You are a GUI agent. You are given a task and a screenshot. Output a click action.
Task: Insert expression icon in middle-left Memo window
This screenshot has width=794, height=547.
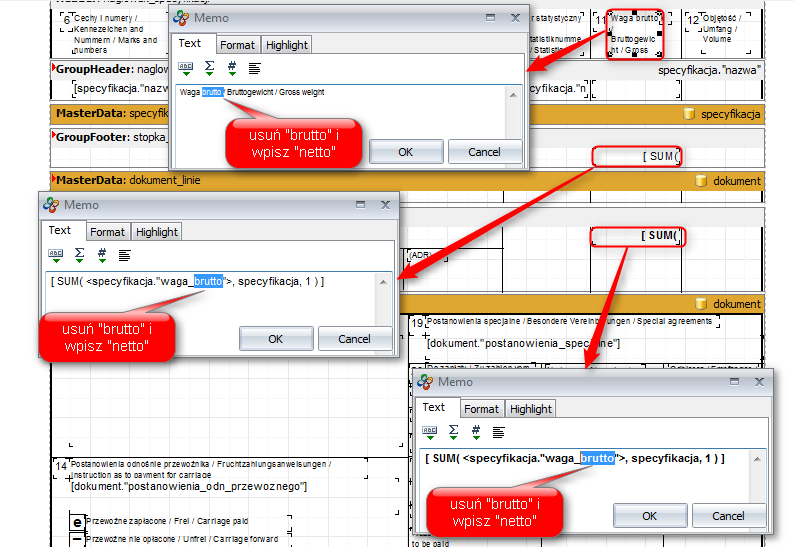pos(56,255)
